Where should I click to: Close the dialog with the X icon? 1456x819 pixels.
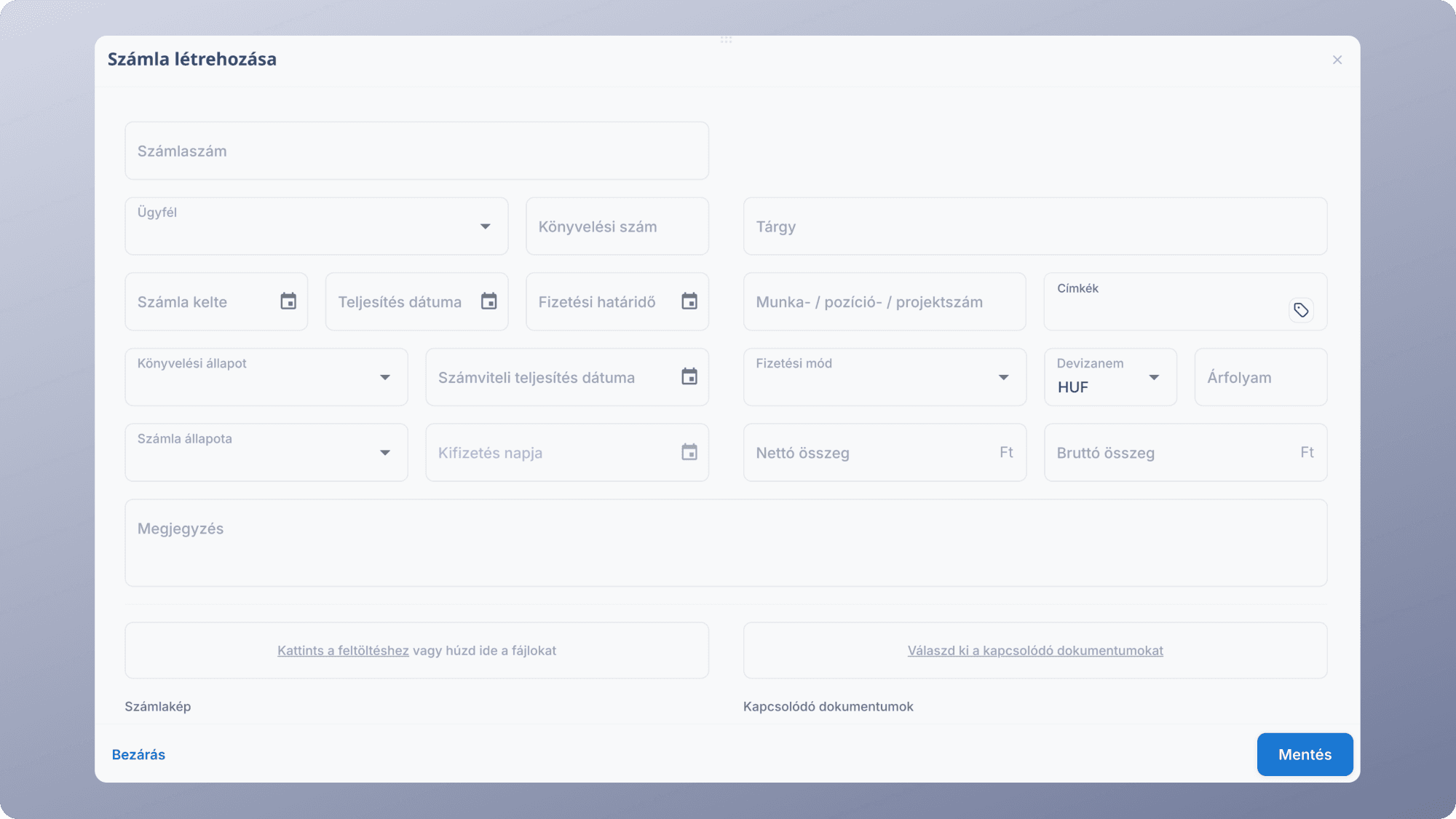click(1337, 60)
